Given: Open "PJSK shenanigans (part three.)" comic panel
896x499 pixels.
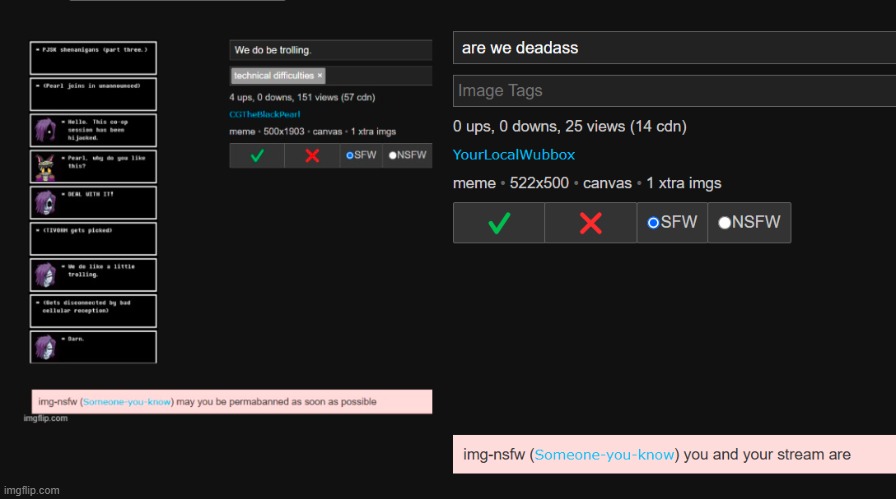Looking at the screenshot, I should click(93, 57).
